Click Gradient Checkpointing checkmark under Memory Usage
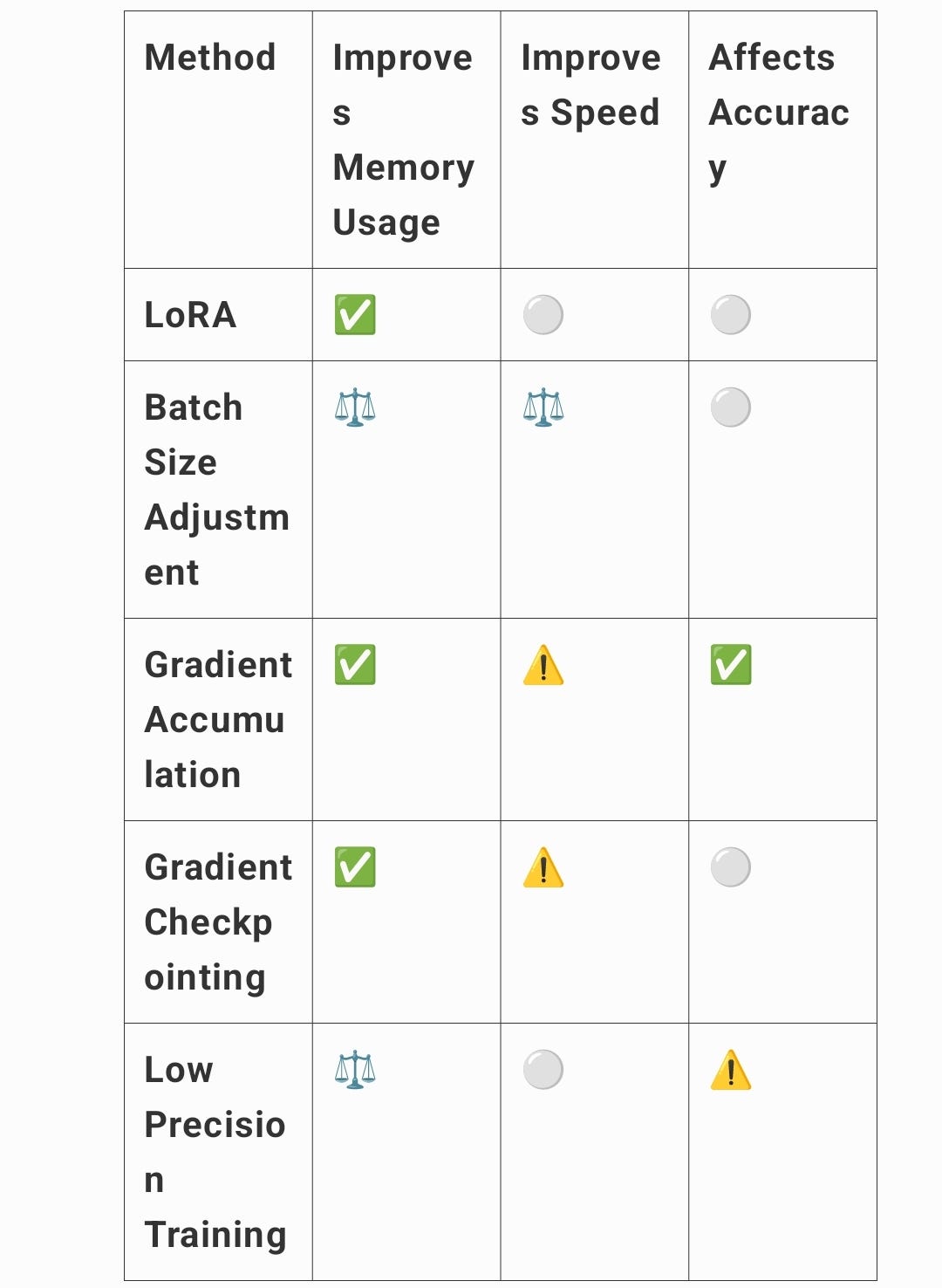This screenshot has width=942, height=1288. [x=355, y=867]
